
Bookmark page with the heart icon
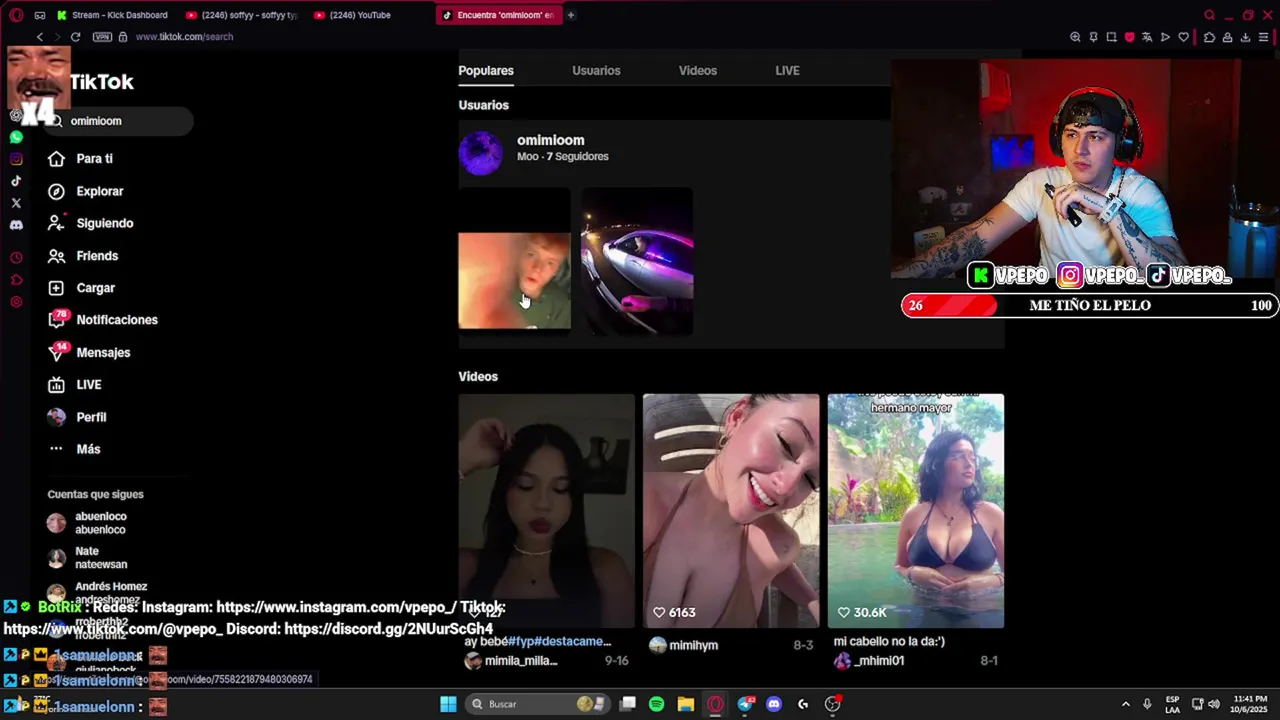coord(1183,37)
